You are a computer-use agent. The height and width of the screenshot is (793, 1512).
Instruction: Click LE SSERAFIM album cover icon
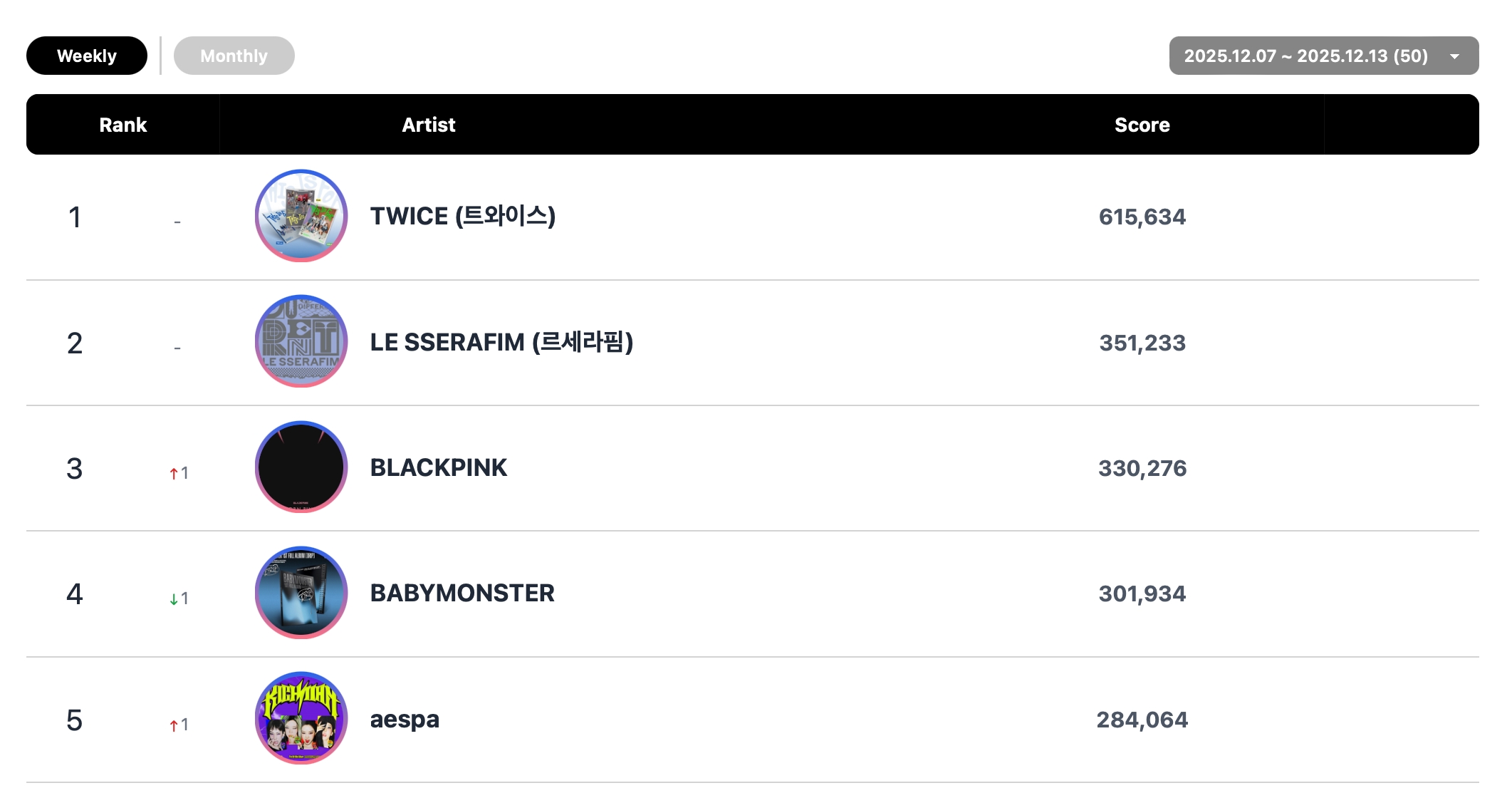[x=301, y=341]
